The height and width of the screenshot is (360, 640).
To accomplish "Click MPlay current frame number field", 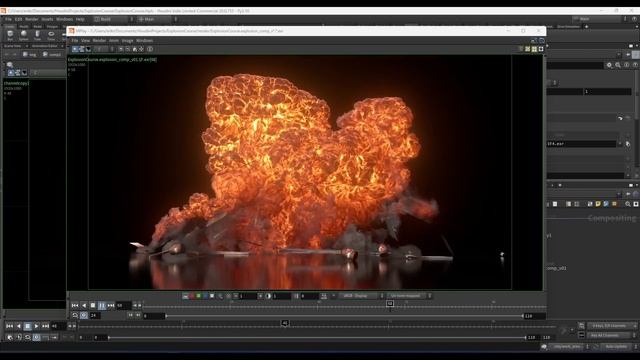I will click(123, 305).
